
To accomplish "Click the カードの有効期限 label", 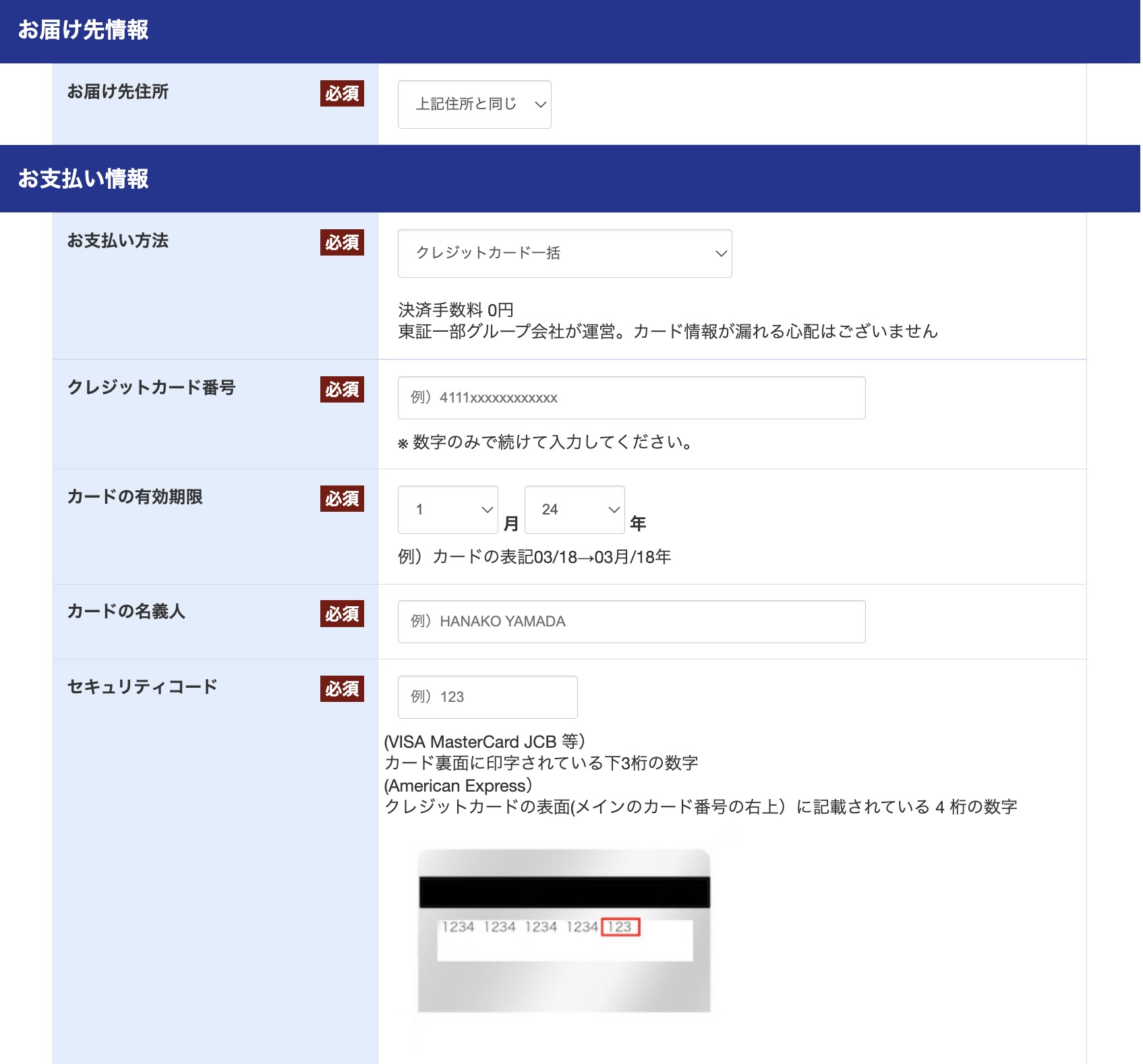I will click(134, 497).
